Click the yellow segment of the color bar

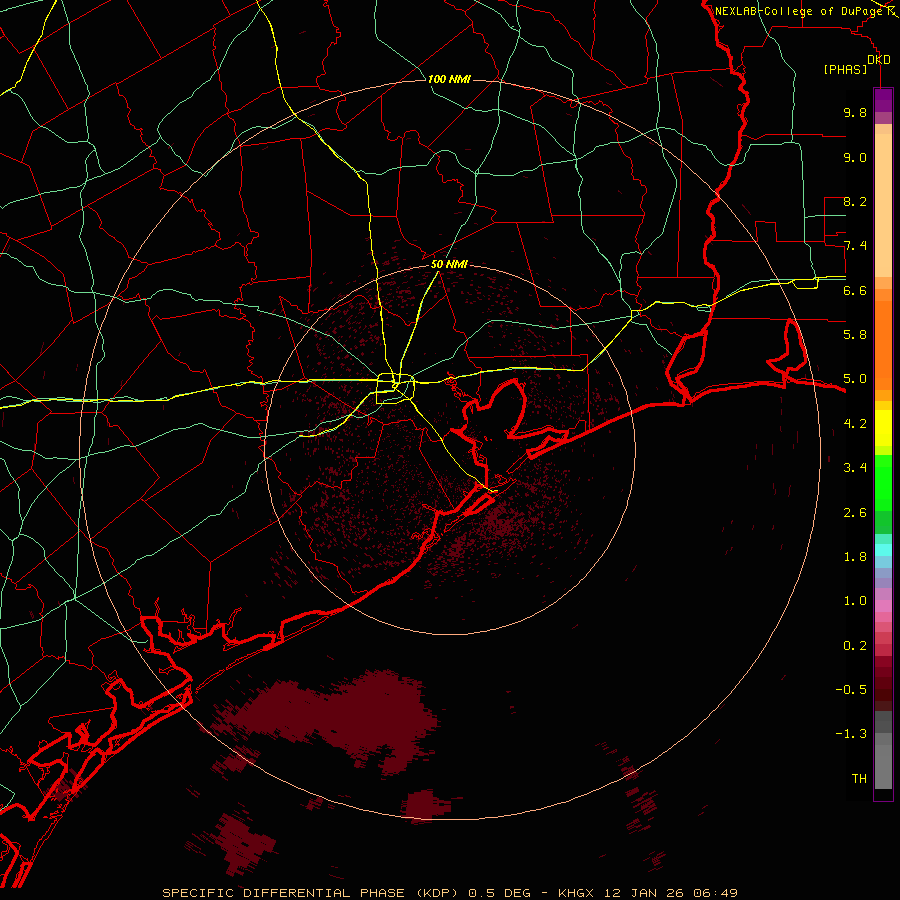pos(883,428)
